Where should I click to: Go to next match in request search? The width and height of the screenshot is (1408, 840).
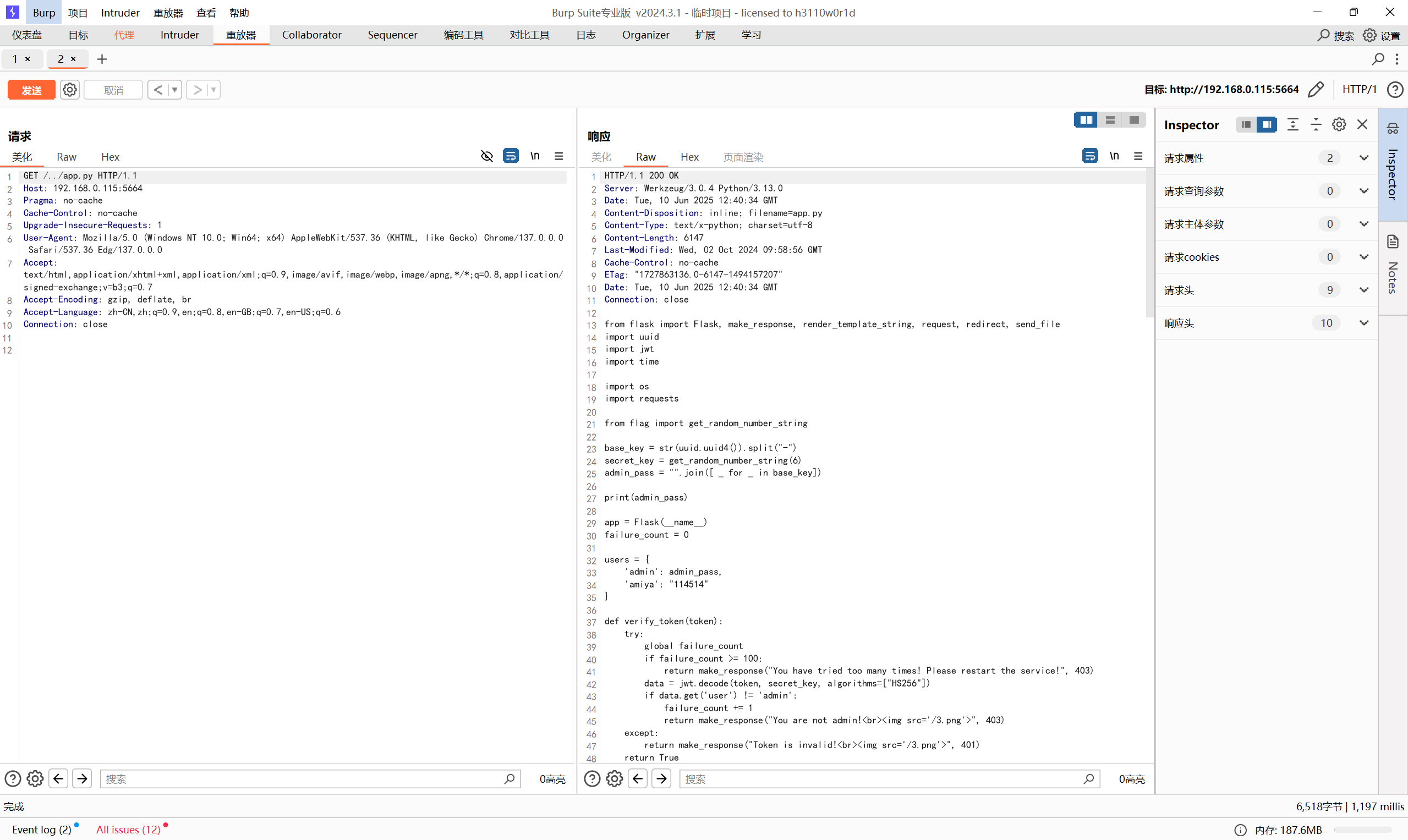click(x=82, y=779)
